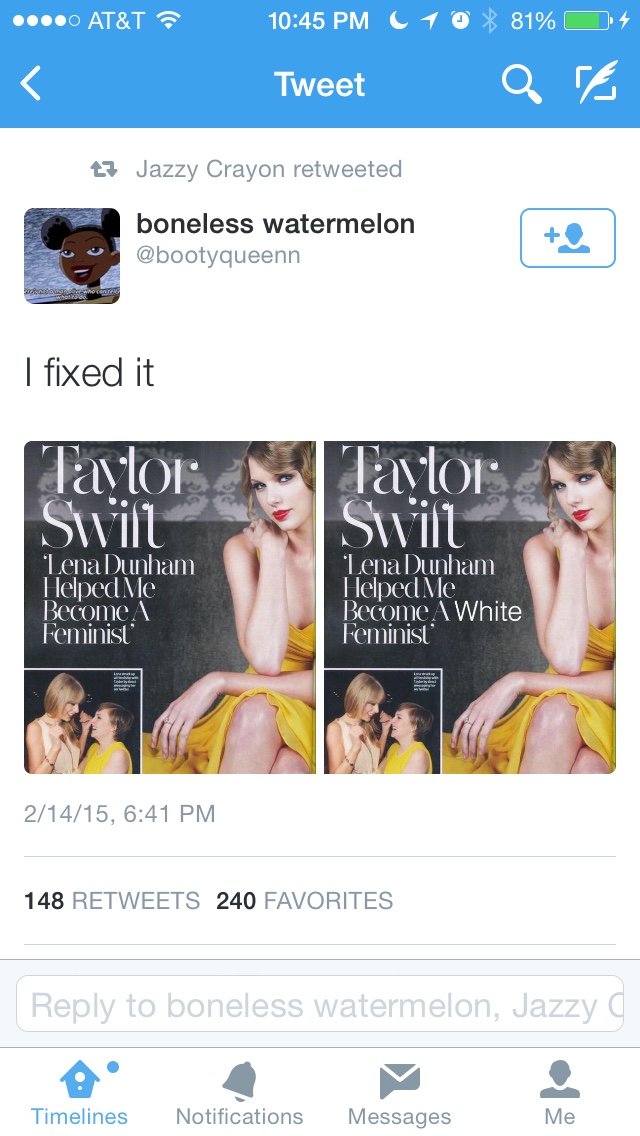640x1136 pixels.
Task: Tap the battery indicator in status bar
Action: click(589, 20)
